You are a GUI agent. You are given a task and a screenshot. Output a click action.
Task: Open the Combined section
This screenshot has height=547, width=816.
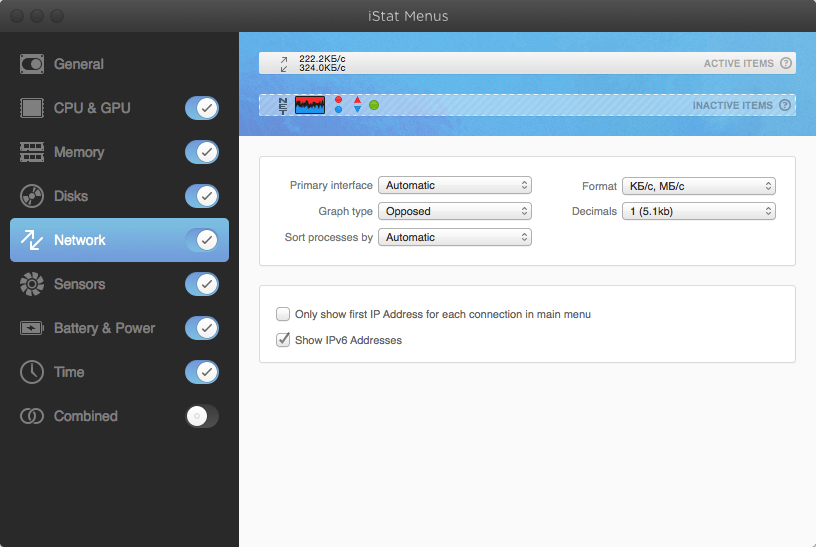pyautogui.click(x=86, y=416)
